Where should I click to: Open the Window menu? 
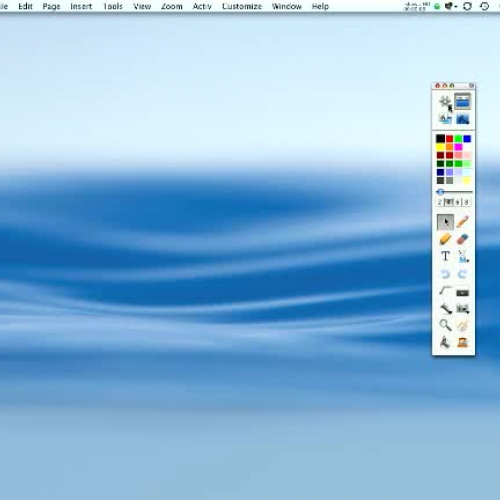coord(287,6)
